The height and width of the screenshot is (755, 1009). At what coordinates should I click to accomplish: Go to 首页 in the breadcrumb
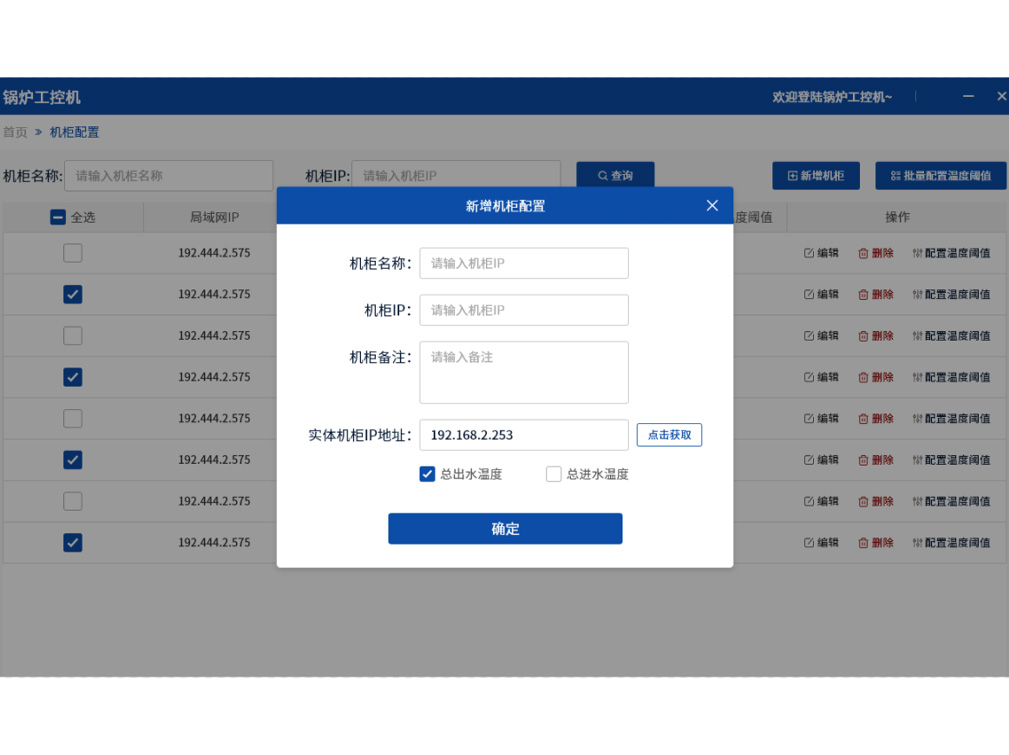point(15,132)
